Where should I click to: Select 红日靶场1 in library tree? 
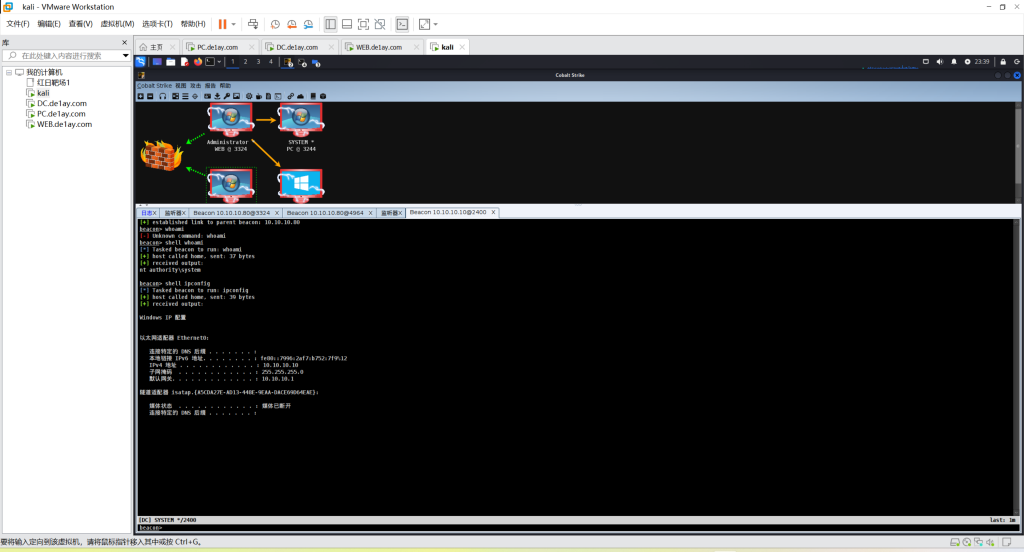click(53, 82)
